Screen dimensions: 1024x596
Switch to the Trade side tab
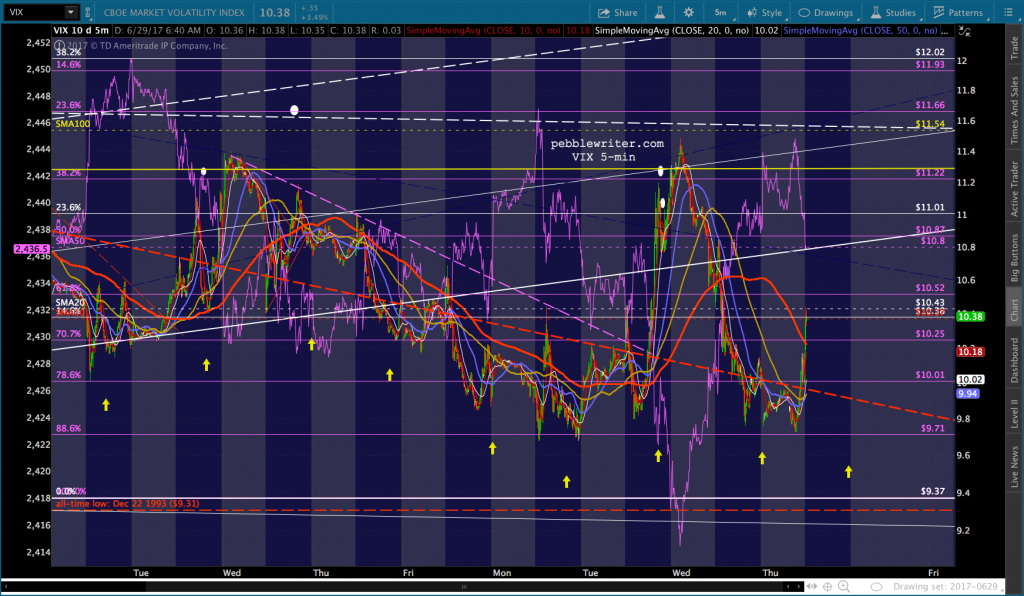coord(1012,50)
